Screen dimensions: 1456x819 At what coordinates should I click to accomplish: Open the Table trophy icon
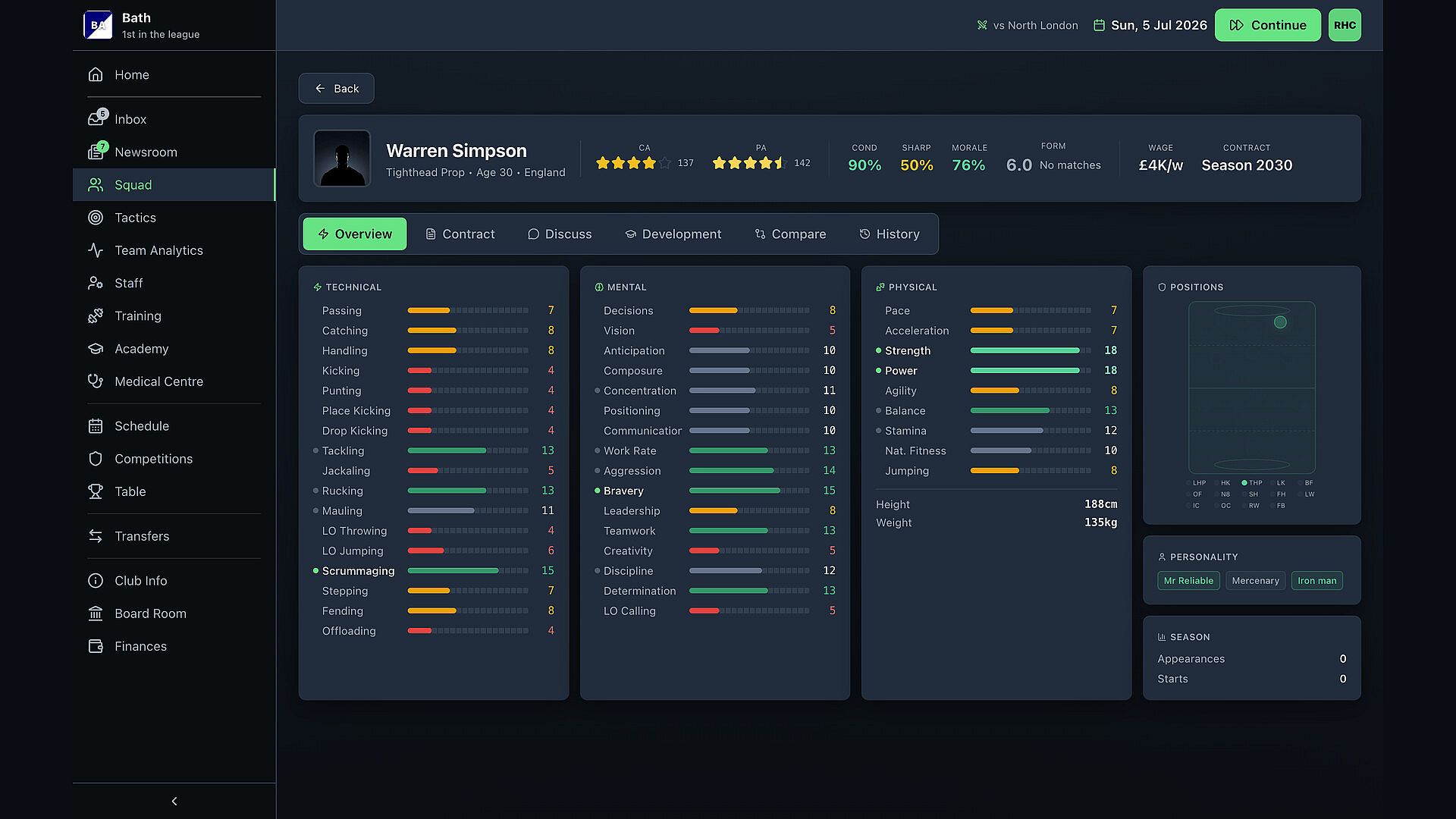click(x=96, y=491)
